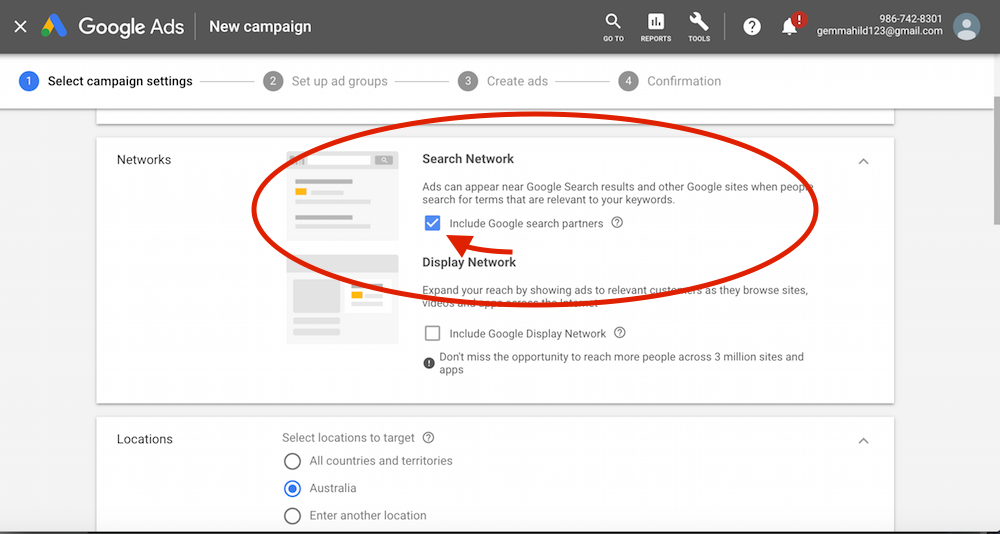Open the notifications bell
The width and height of the screenshot is (1000, 534).
[790, 27]
